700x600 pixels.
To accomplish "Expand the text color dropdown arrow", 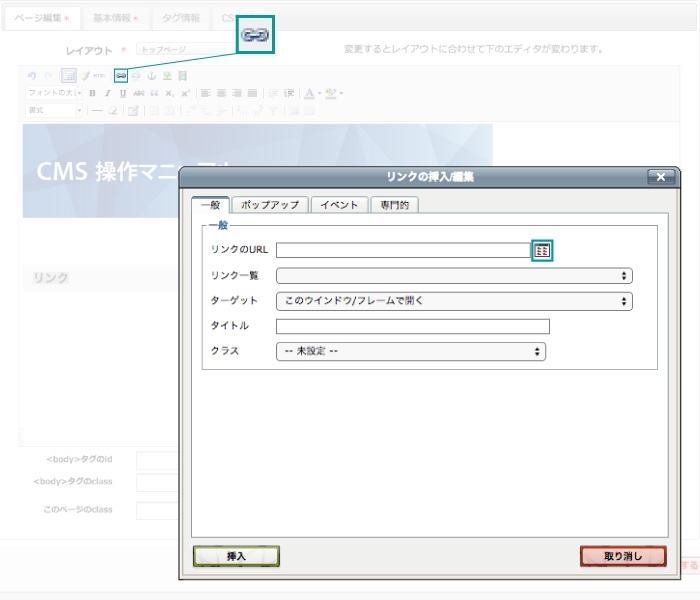I will tap(320, 93).
